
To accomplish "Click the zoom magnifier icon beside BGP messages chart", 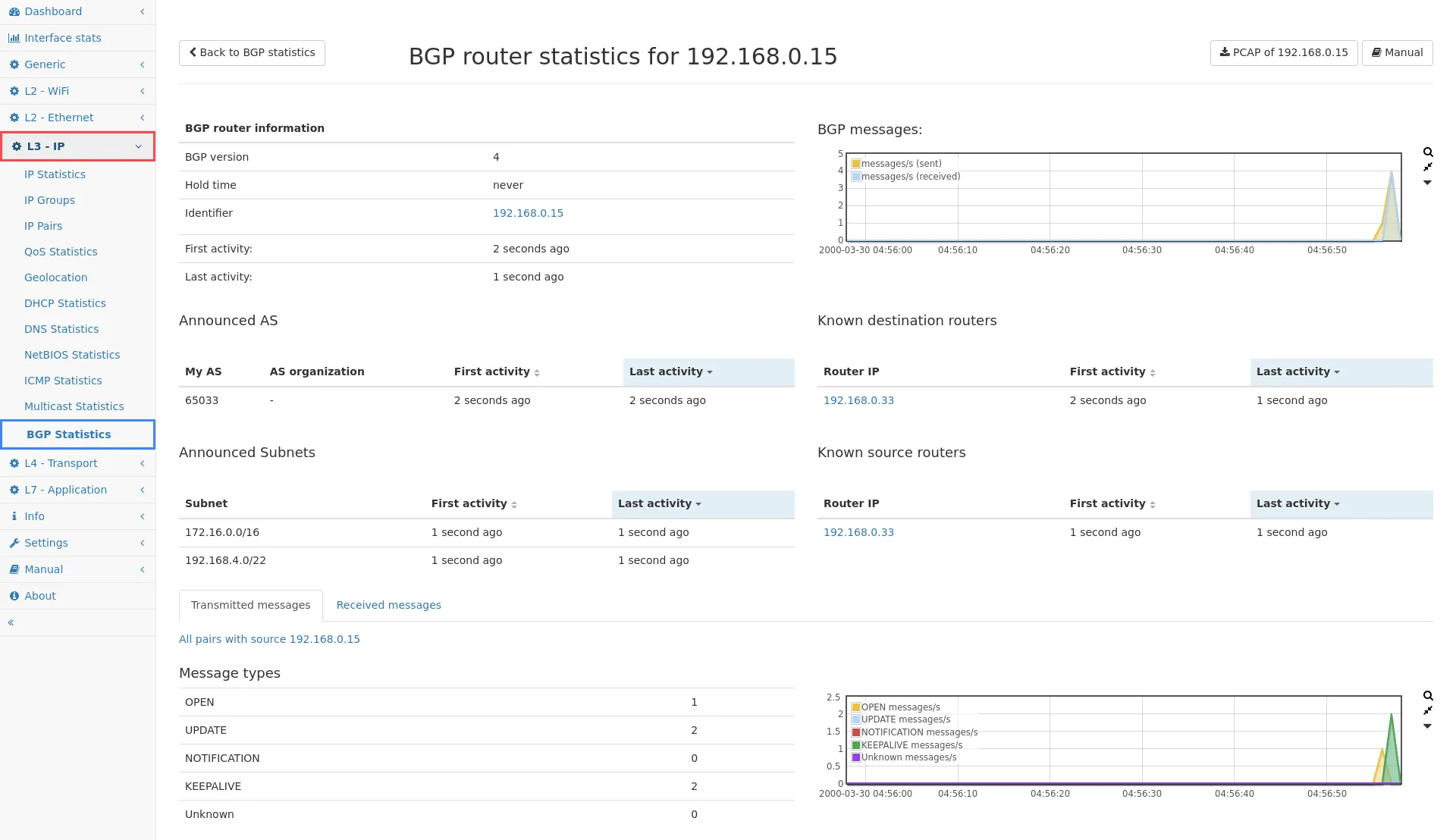I will (x=1428, y=152).
